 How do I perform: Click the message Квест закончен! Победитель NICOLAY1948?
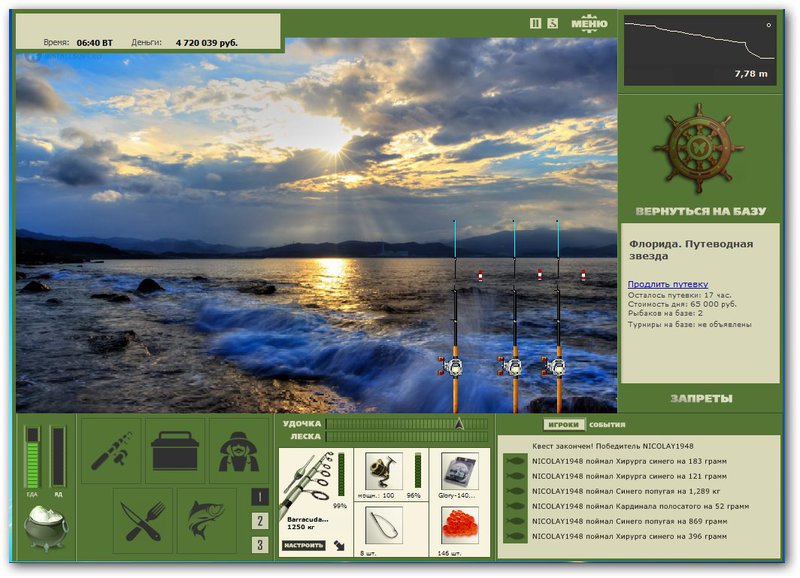tap(612, 446)
